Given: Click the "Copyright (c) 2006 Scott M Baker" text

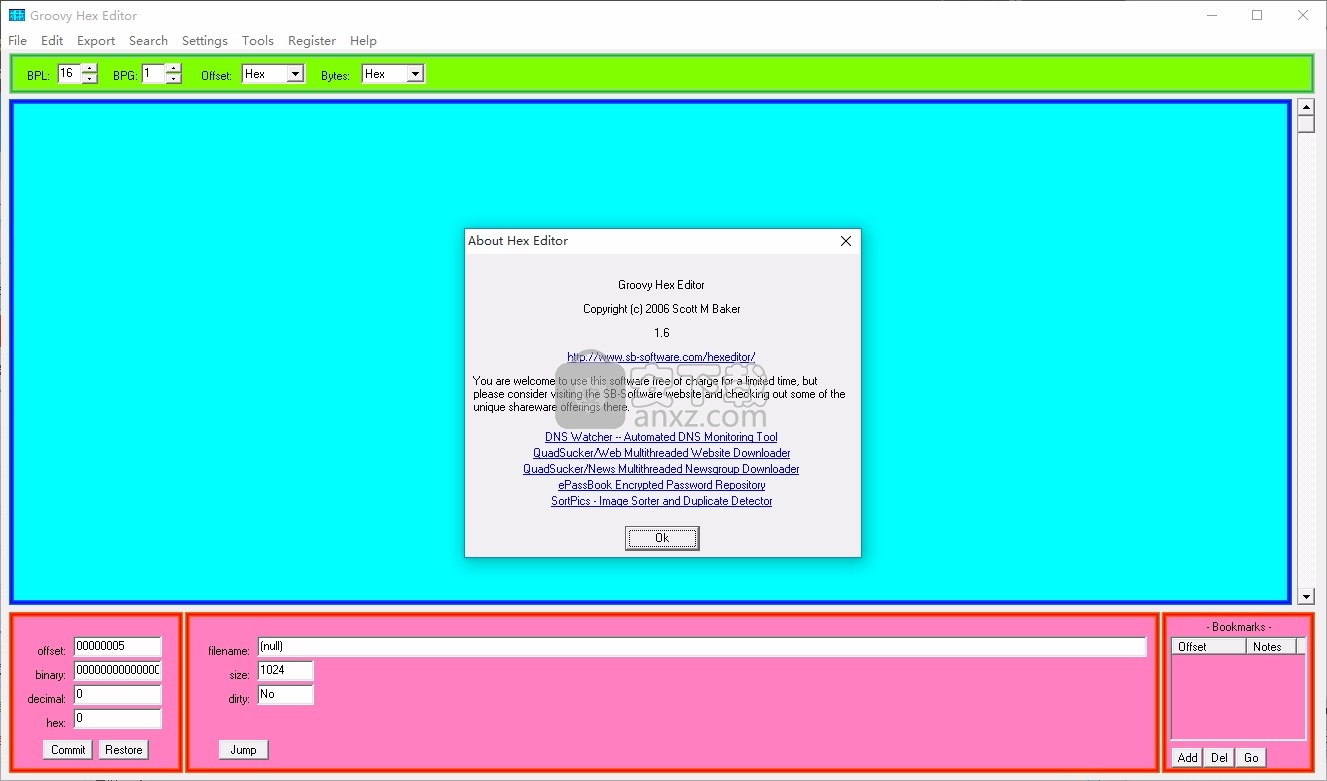Looking at the screenshot, I should [662, 309].
